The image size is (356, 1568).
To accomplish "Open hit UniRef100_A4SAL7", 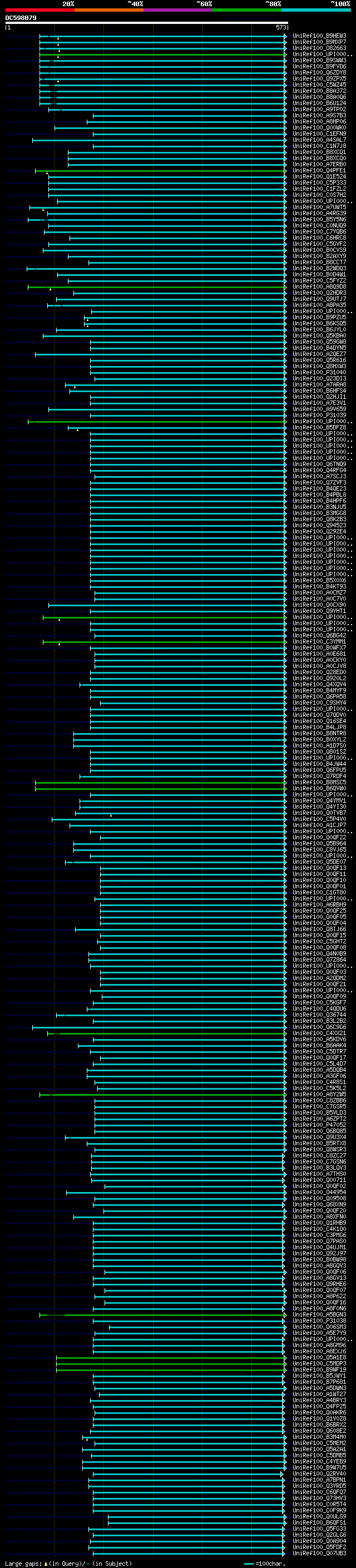I will tap(319, 140).
